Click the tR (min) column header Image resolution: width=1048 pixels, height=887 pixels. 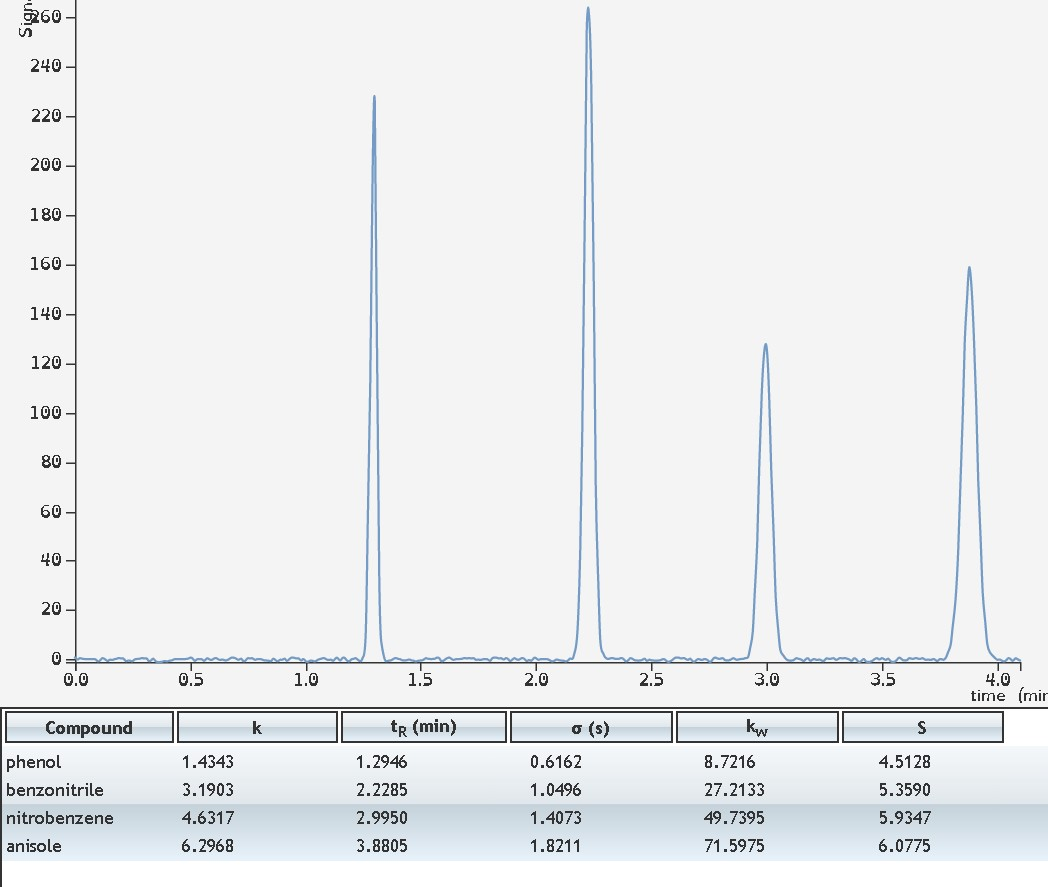(423, 727)
